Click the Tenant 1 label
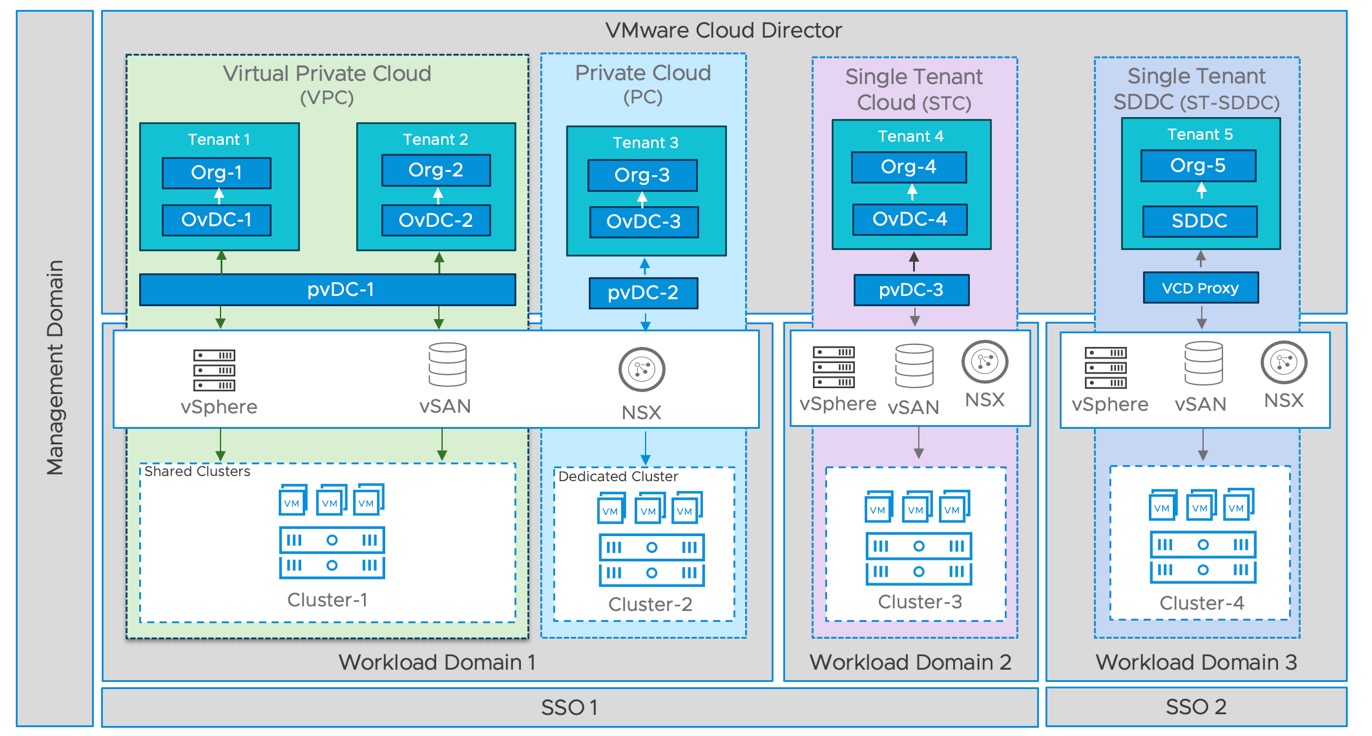The image size is (1372, 736). pyautogui.click(x=218, y=140)
